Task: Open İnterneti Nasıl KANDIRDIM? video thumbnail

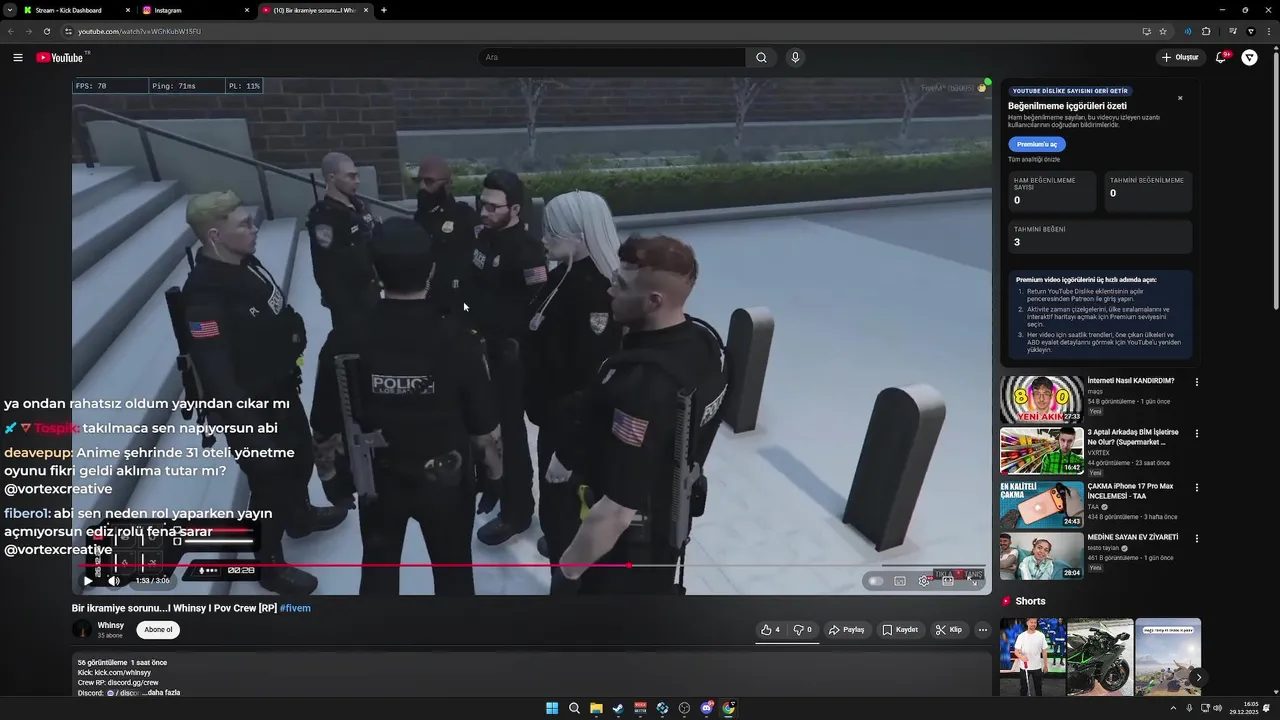Action: pyautogui.click(x=1041, y=399)
